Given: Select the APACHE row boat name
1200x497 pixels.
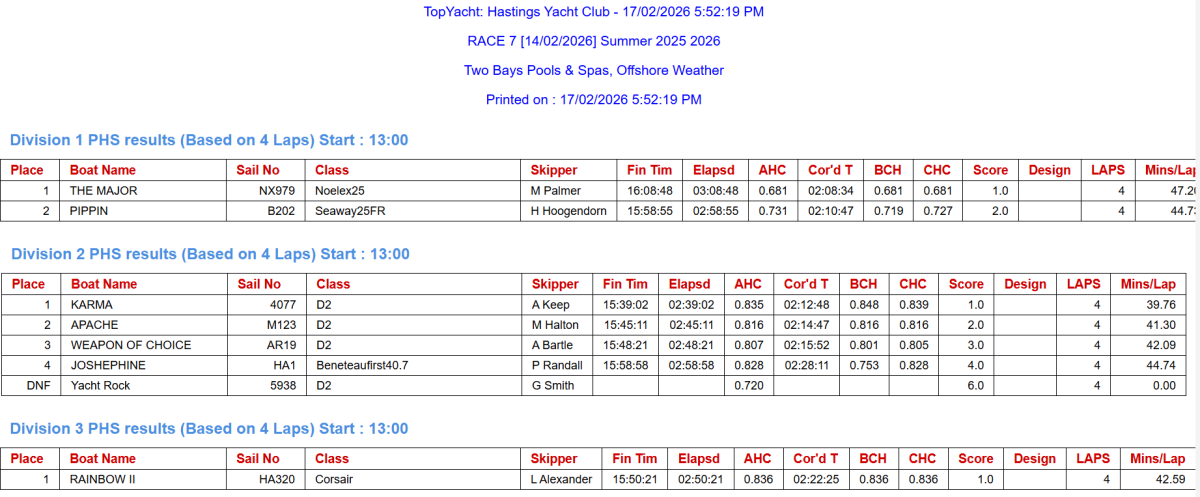Looking at the screenshot, I should click(94, 325).
